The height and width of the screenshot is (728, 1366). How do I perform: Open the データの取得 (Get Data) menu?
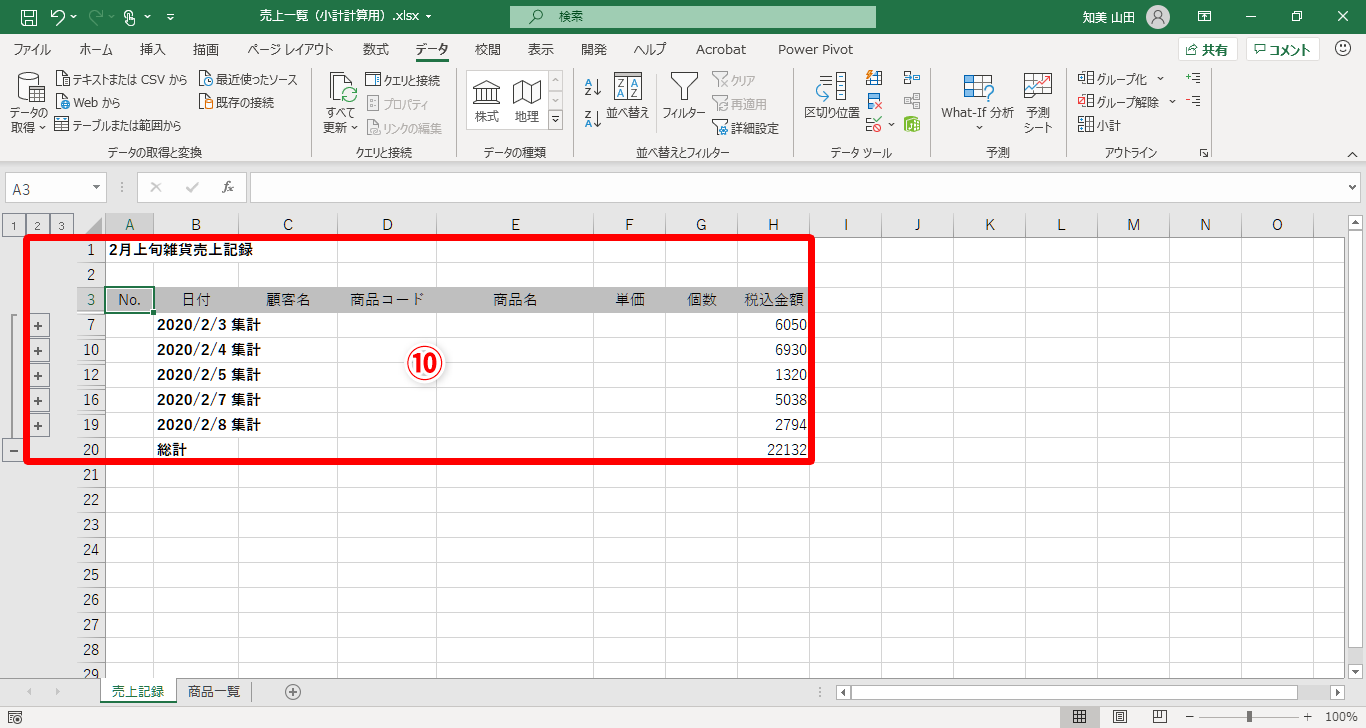click(x=28, y=103)
